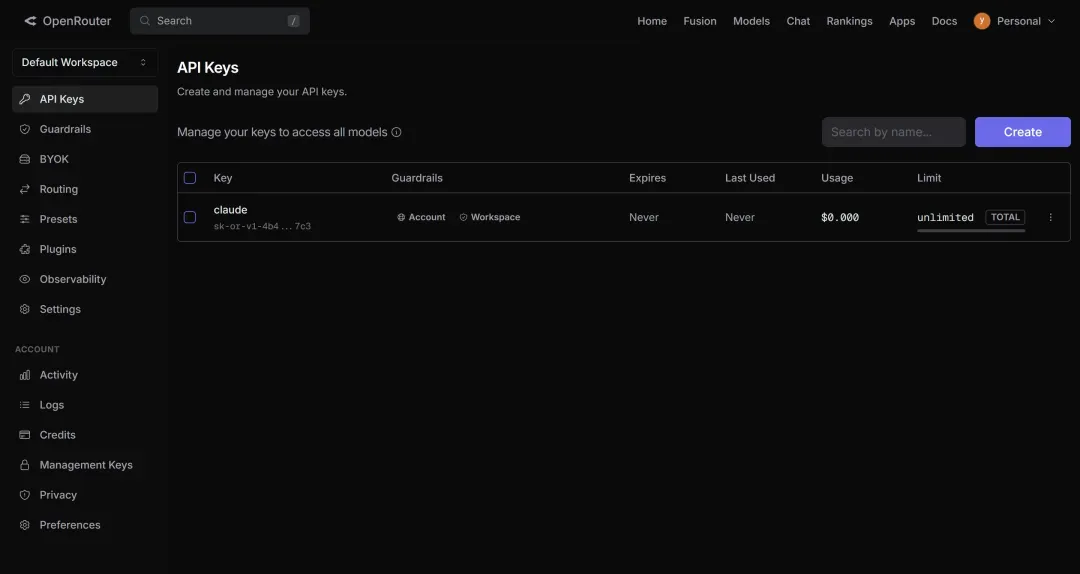Click the usage limit progress bar
This screenshot has width=1080, height=574.
tap(971, 231)
